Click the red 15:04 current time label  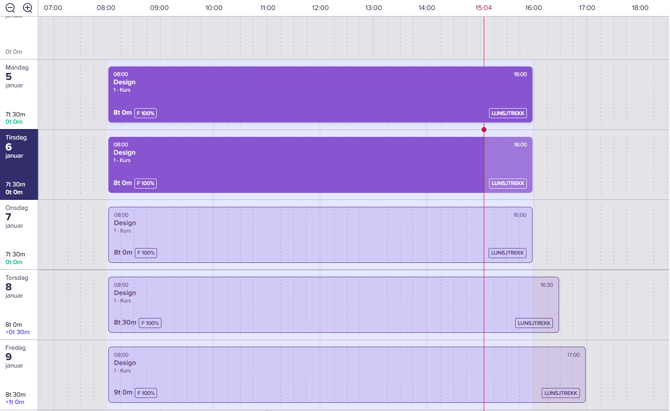[483, 8]
